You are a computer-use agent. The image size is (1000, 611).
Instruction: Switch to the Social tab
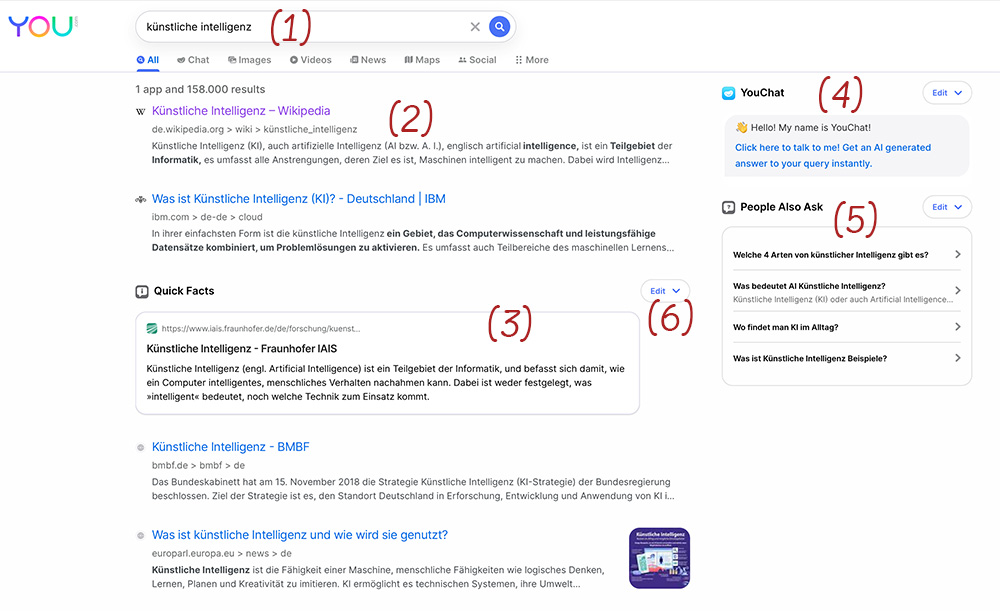point(477,60)
